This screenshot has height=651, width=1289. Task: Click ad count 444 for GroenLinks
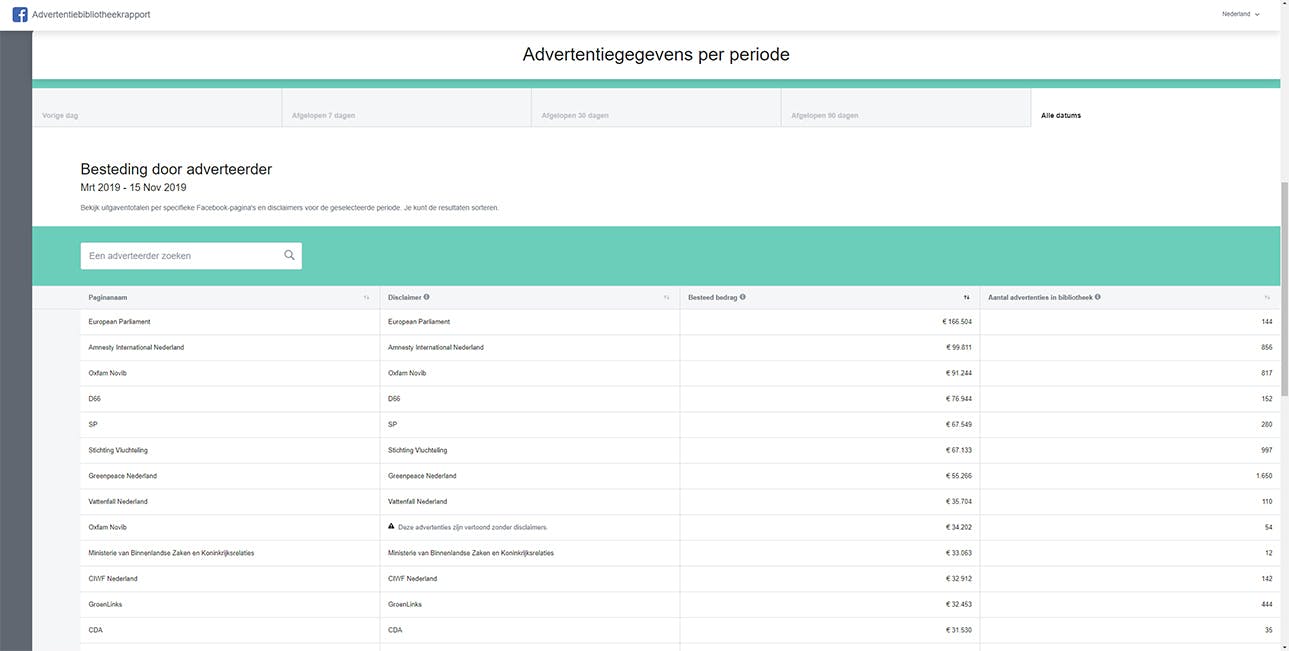point(1267,604)
